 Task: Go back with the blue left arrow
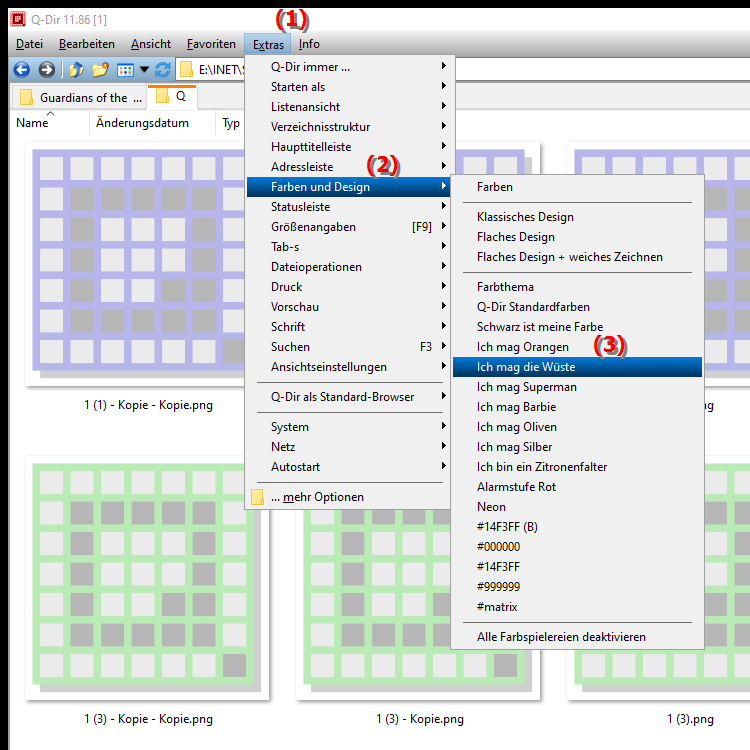[x=22, y=70]
